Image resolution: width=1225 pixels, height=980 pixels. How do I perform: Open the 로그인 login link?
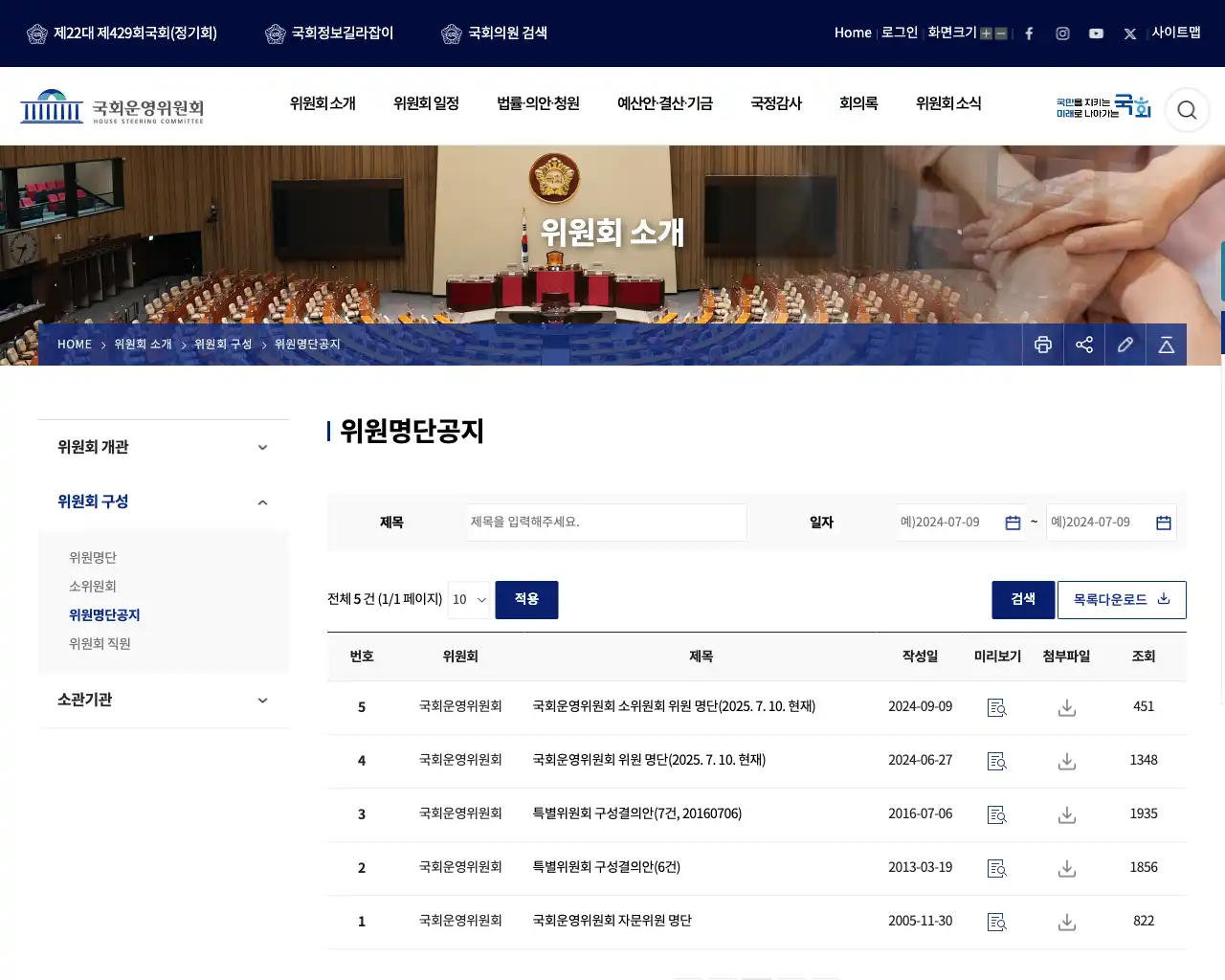(x=900, y=33)
